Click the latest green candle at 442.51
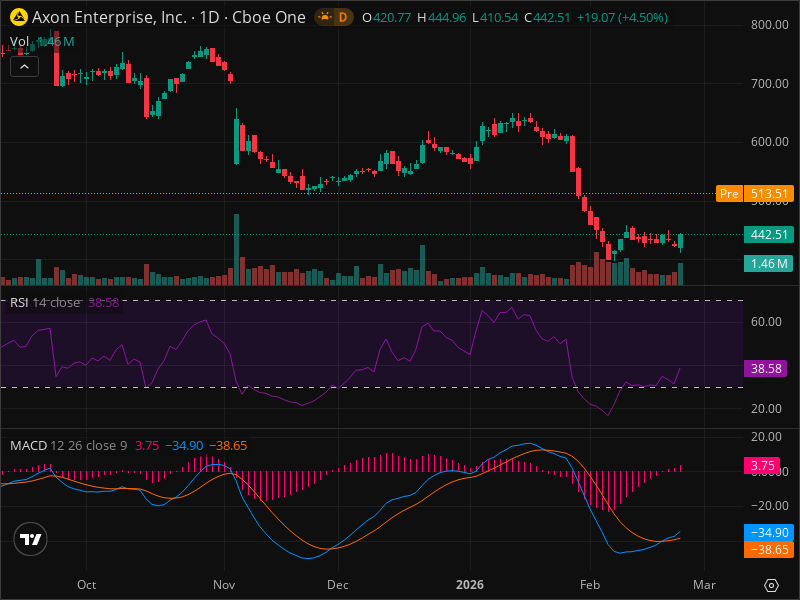Screen dimensions: 800x600 coord(681,241)
